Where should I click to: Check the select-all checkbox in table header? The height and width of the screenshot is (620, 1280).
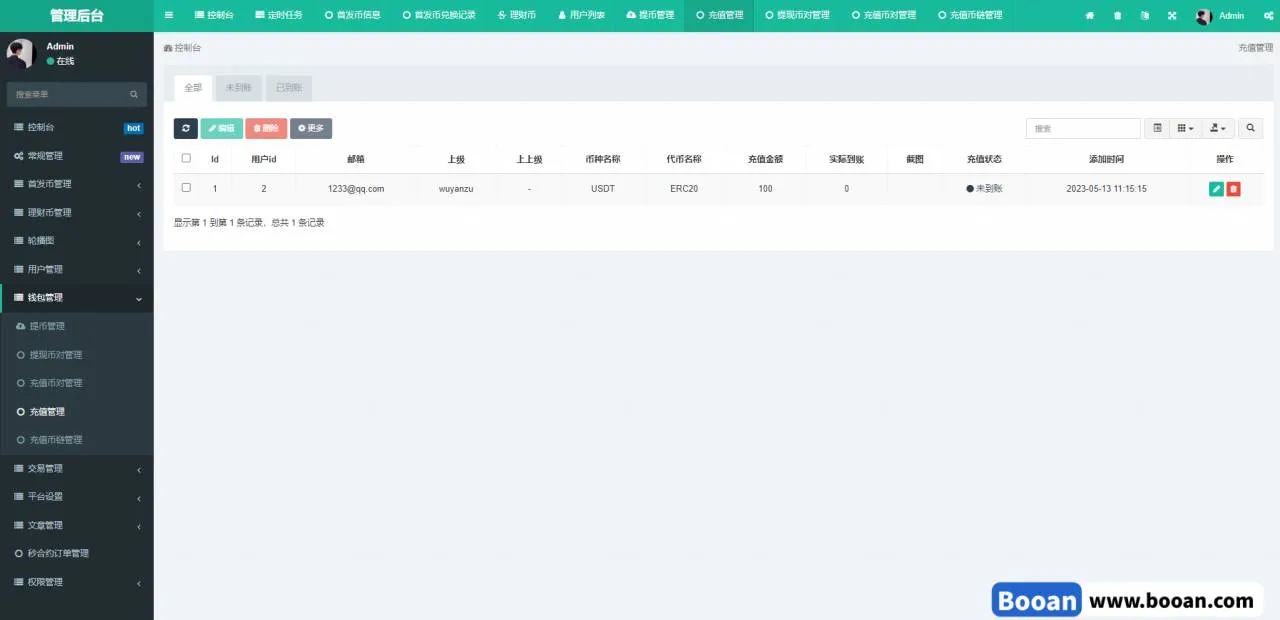186,158
